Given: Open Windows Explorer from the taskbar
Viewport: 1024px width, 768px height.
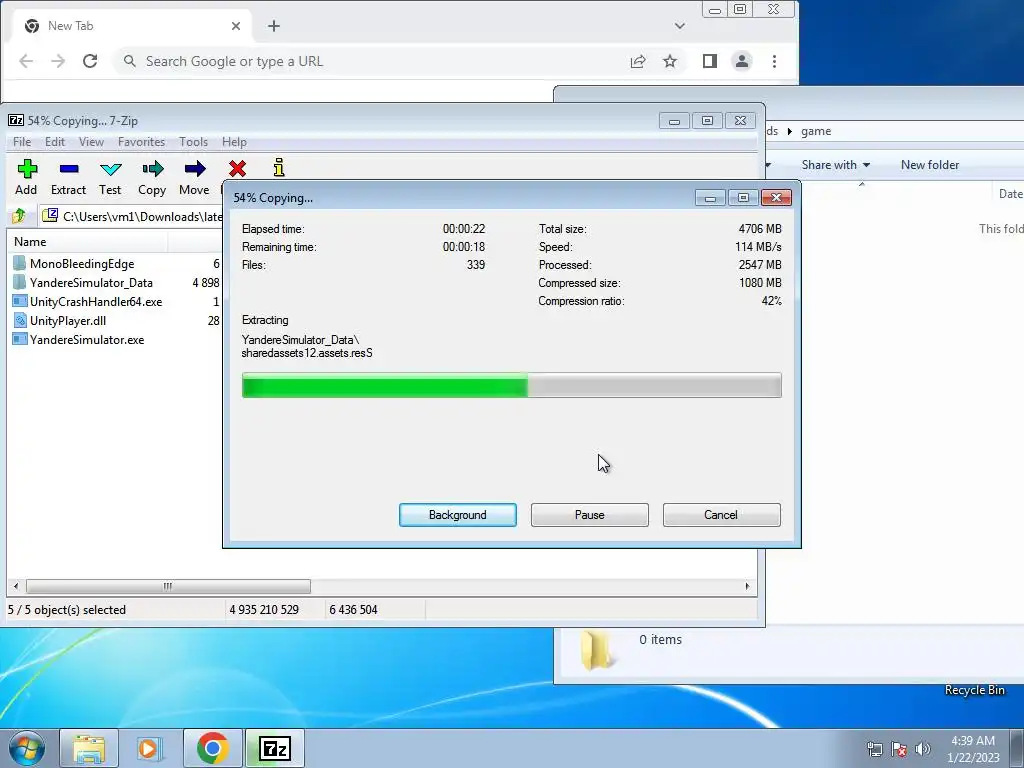Looking at the screenshot, I should 89,748.
